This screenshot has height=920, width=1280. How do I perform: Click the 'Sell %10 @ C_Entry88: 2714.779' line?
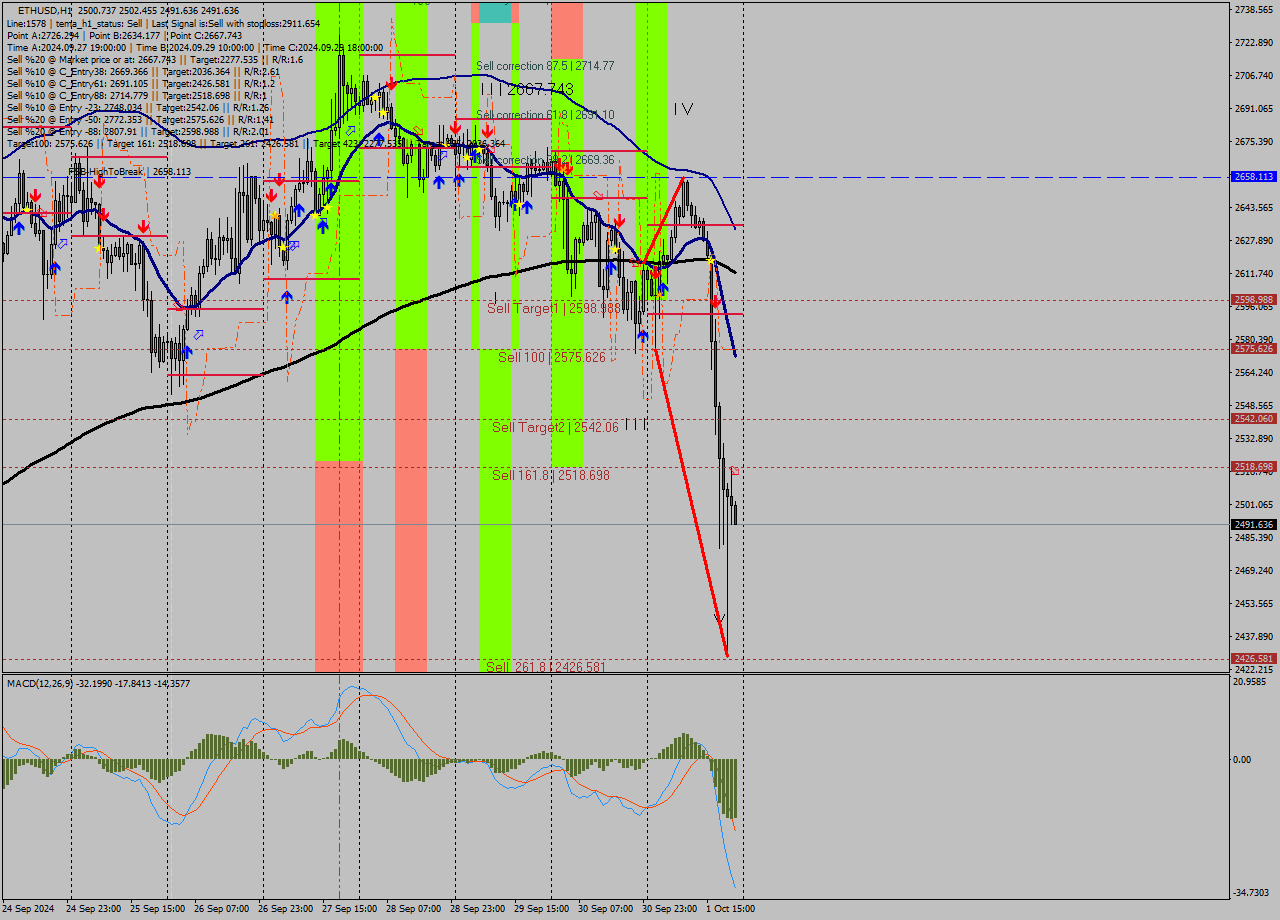point(136,95)
